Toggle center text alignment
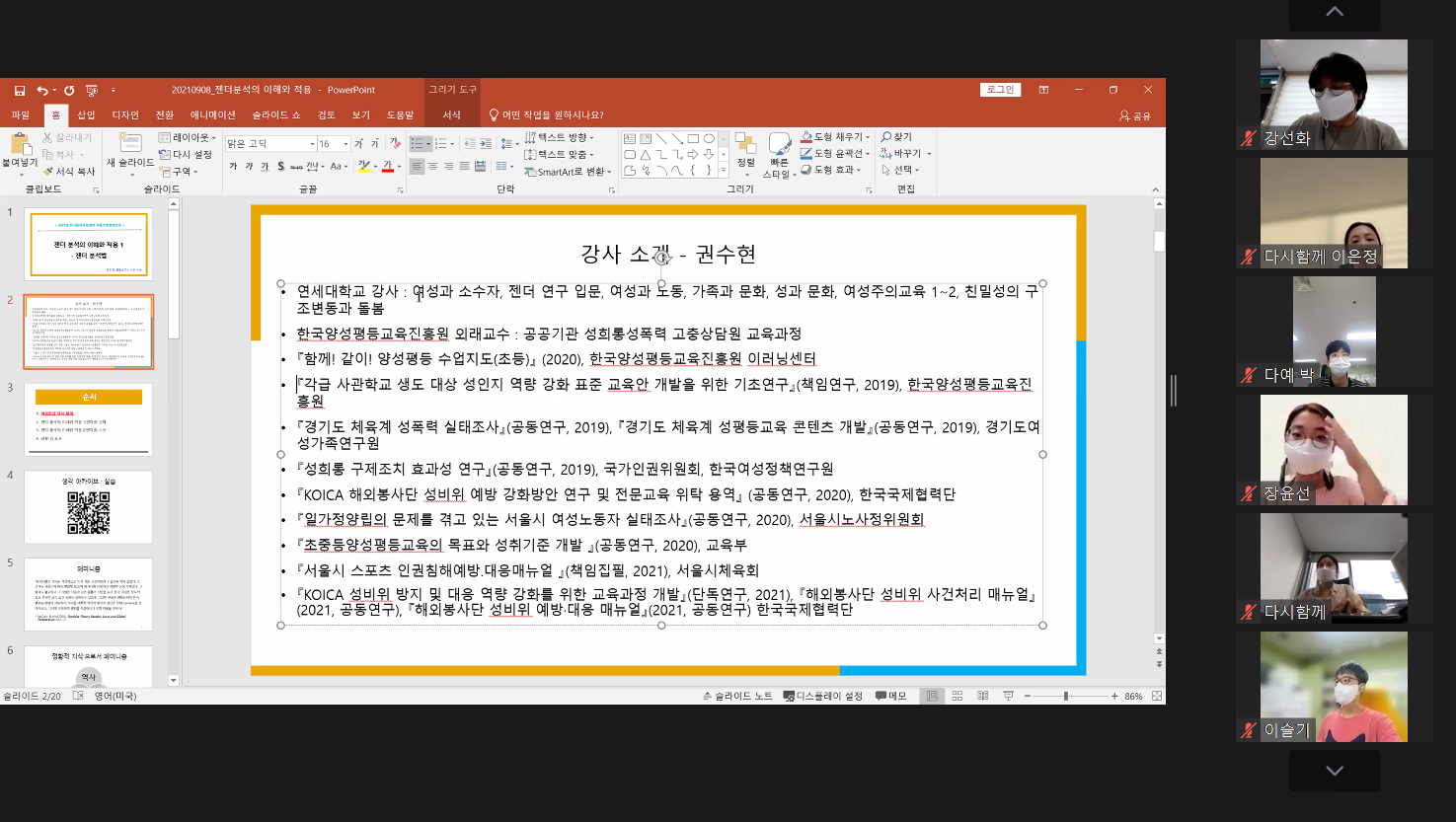1456x822 pixels. 432,166
